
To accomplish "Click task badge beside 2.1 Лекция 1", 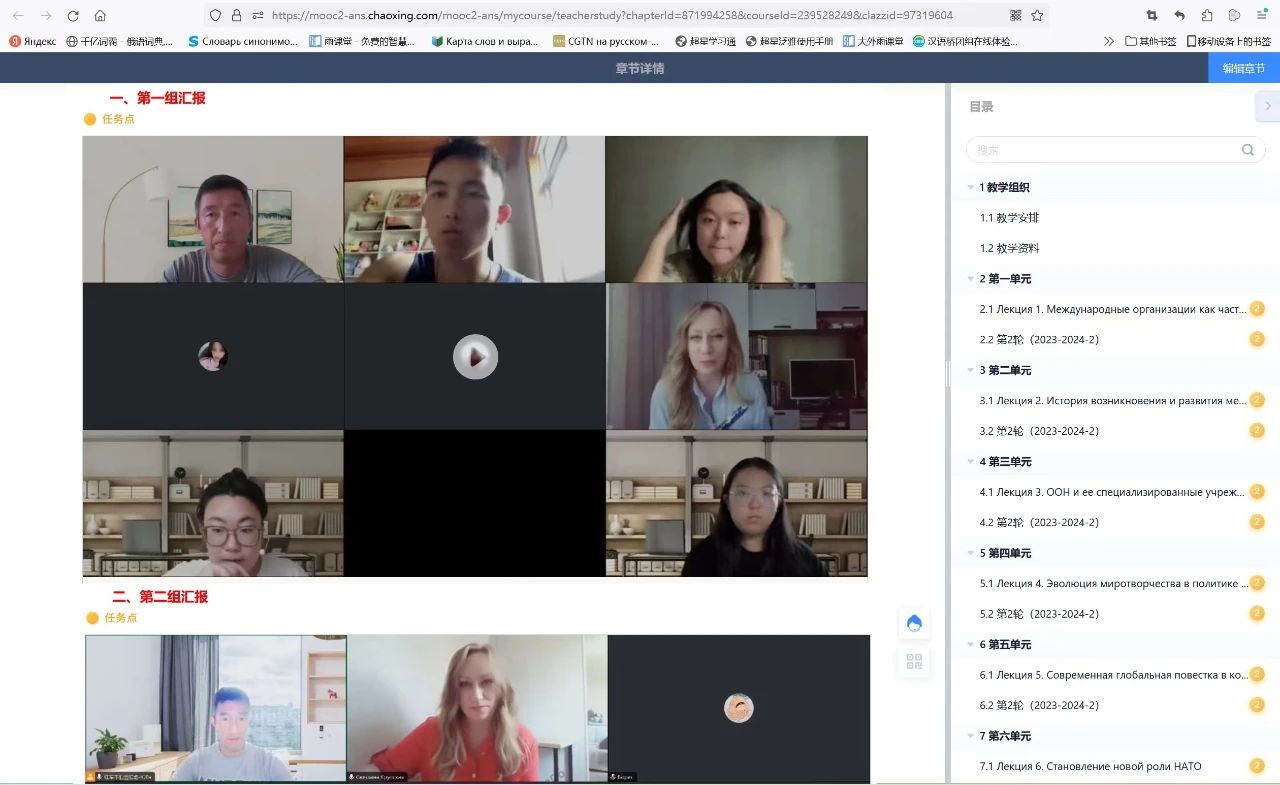I will point(1257,309).
